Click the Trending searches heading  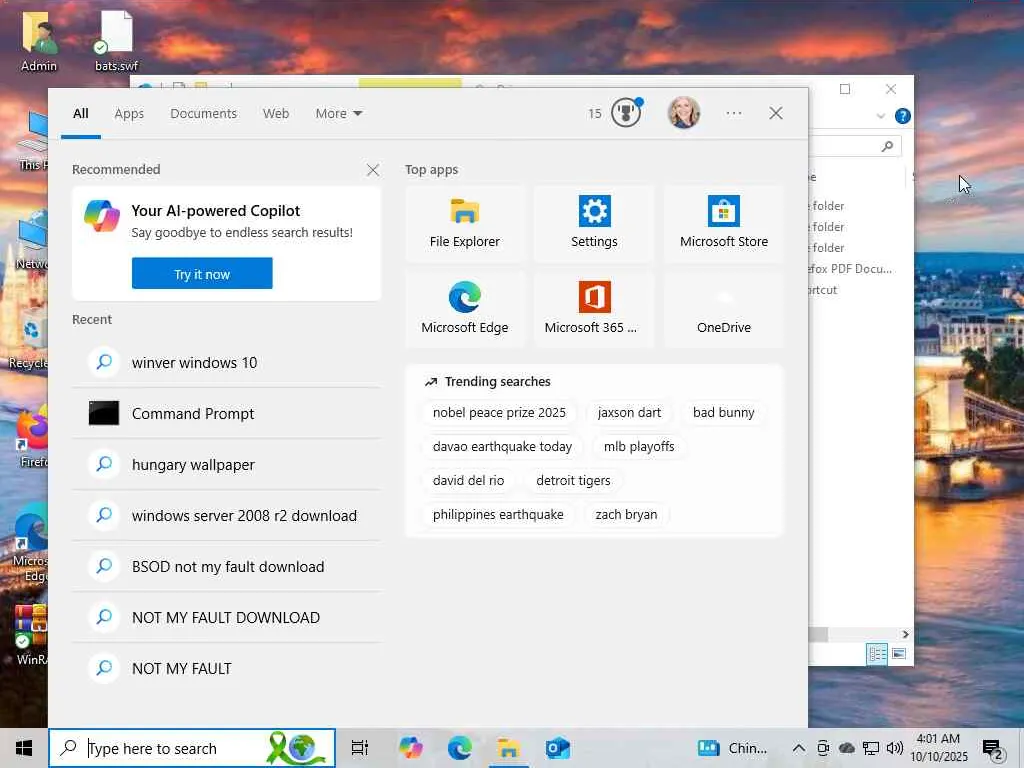(x=498, y=381)
